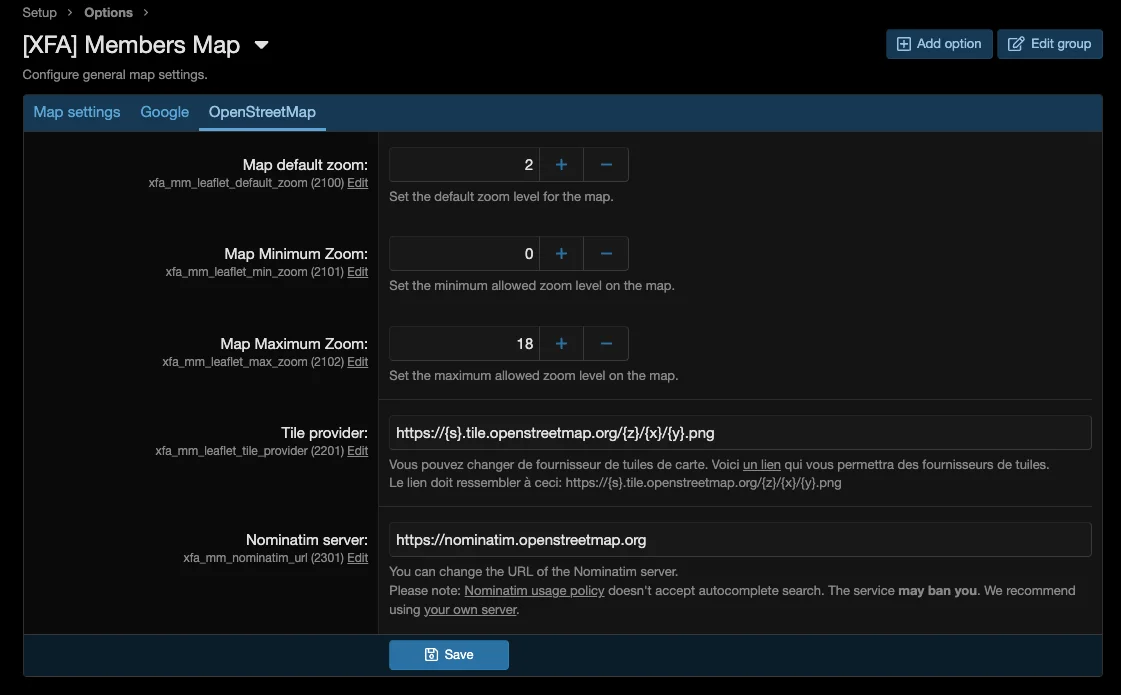Screen dimensions: 1121x695
Task: Open the [XFA] Members Map title dropdown arrow
Action: point(262,45)
